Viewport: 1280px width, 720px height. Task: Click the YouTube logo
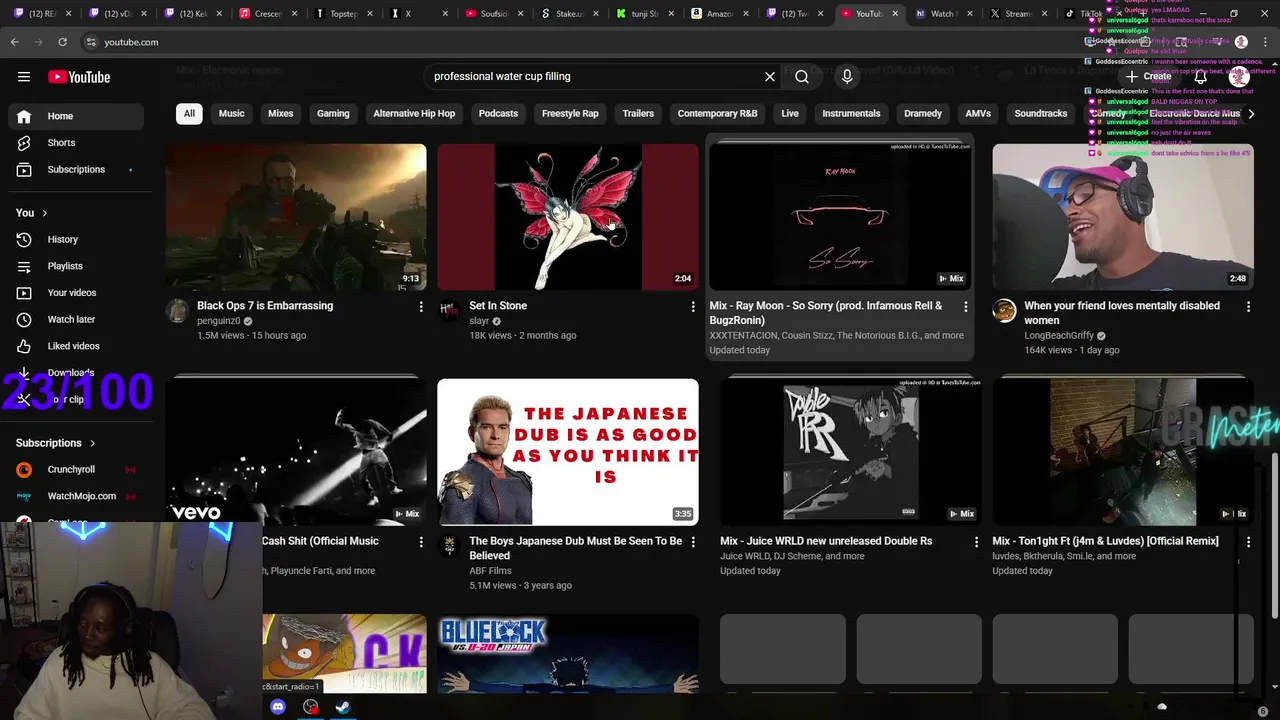click(x=79, y=77)
